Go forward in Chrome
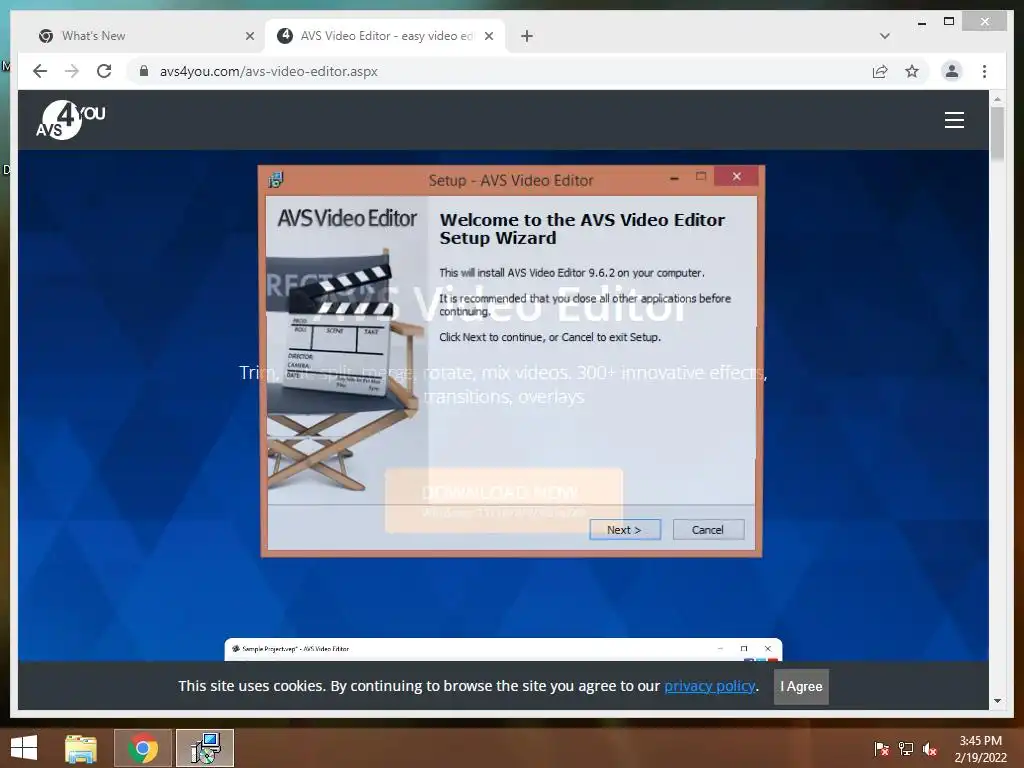This screenshot has width=1024, height=768. click(x=72, y=71)
